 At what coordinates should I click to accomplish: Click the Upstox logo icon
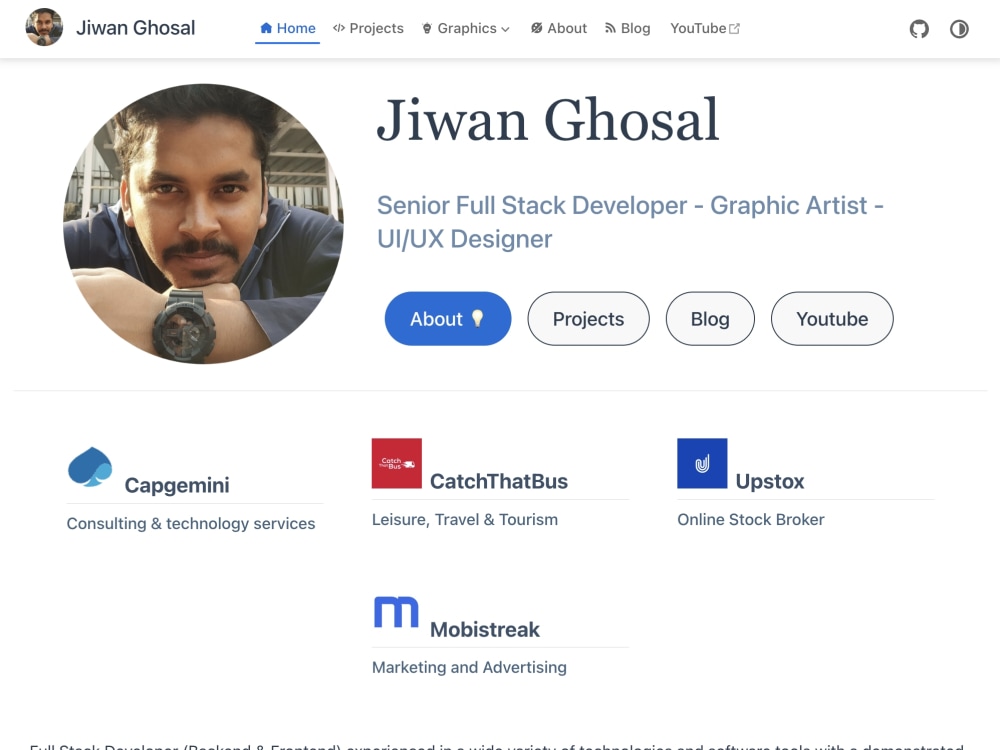tap(701, 463)
